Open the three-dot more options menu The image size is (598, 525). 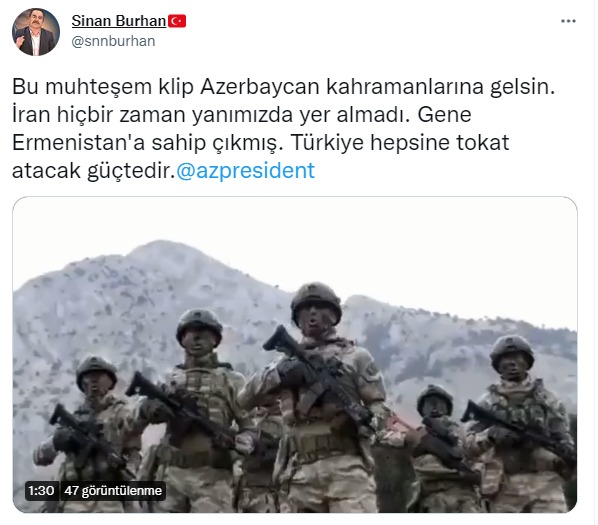[568, 21]
